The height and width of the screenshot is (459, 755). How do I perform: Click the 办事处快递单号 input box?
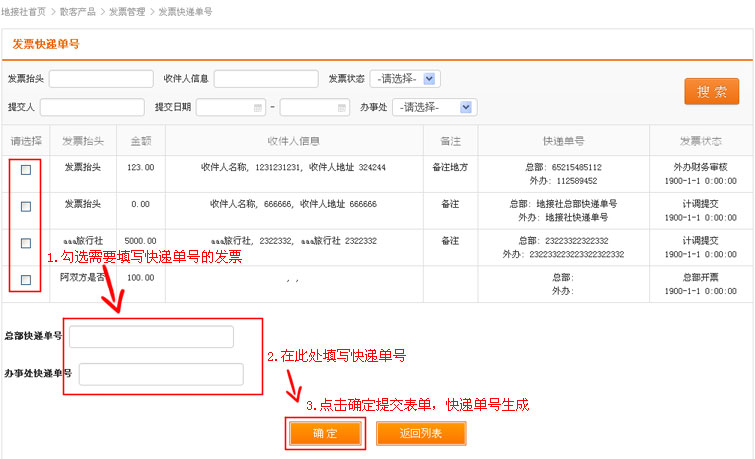(x=161, y=374)
